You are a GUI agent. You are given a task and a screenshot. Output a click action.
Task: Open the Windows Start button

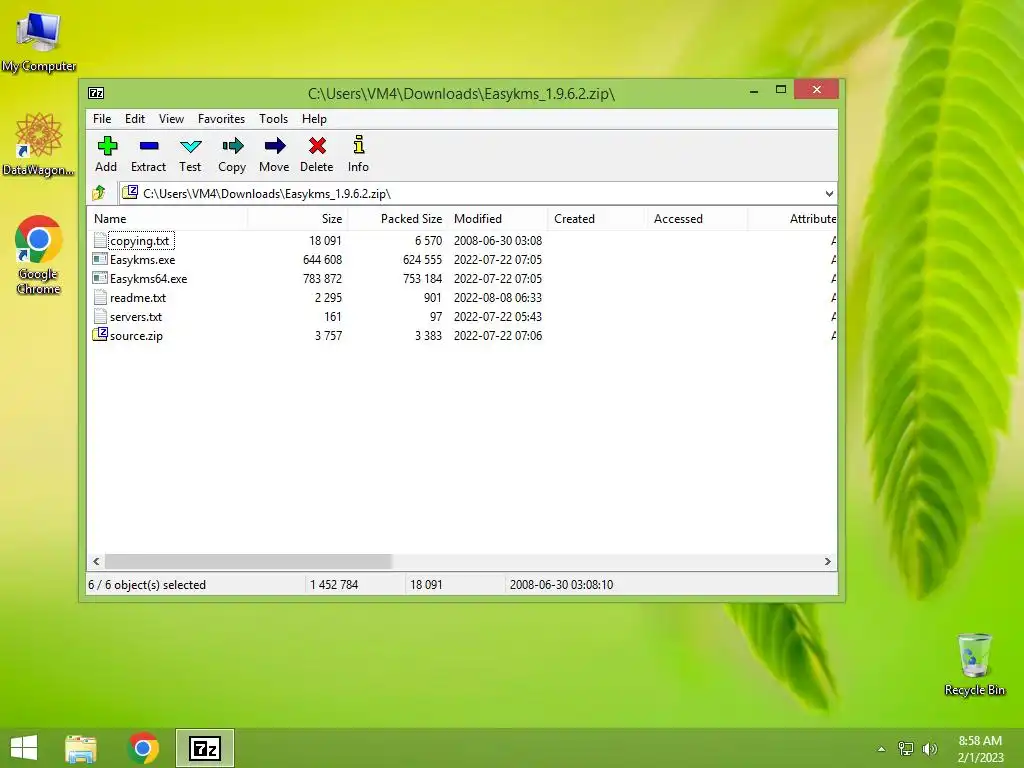(x=24, y=748)
